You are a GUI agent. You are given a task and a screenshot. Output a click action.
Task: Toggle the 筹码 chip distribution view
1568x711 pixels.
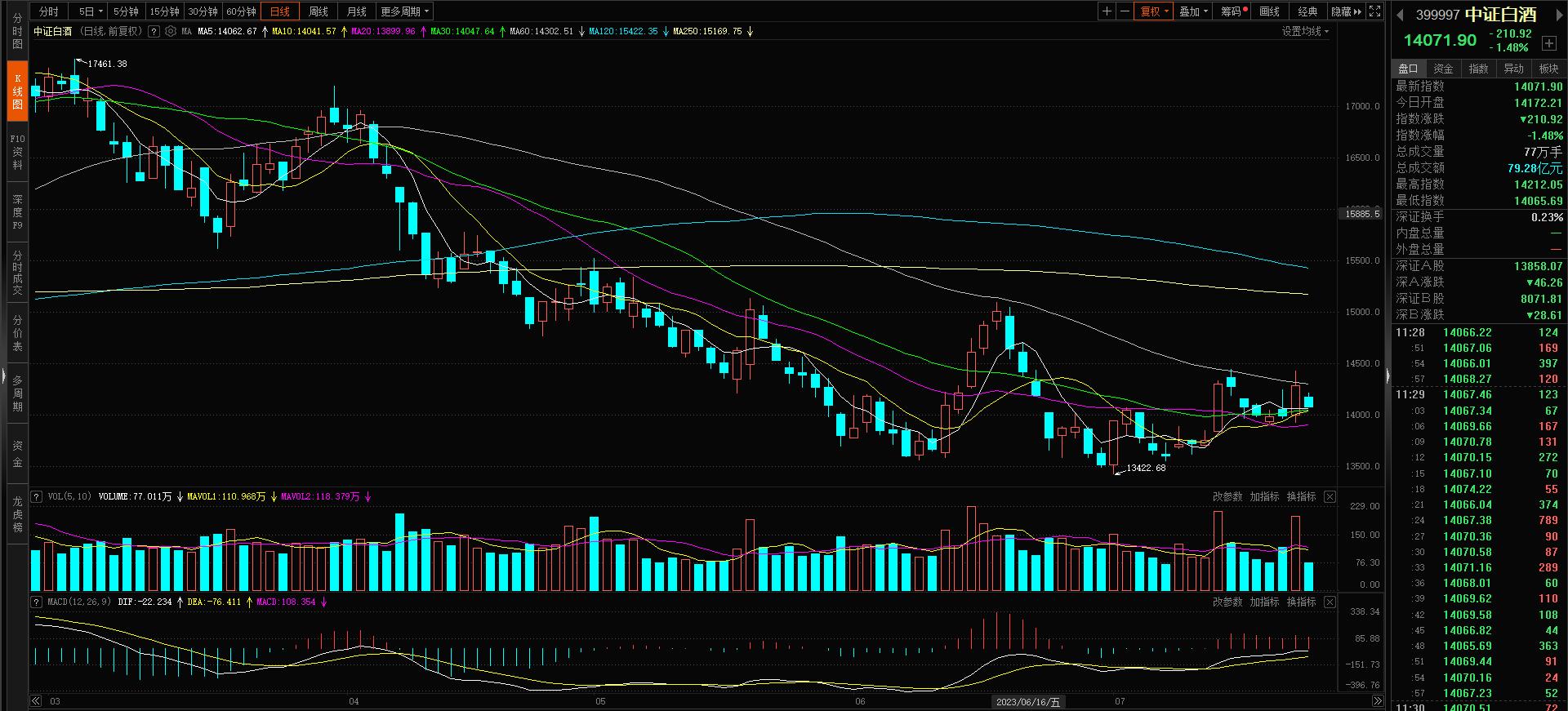[x=1232, y=11]
